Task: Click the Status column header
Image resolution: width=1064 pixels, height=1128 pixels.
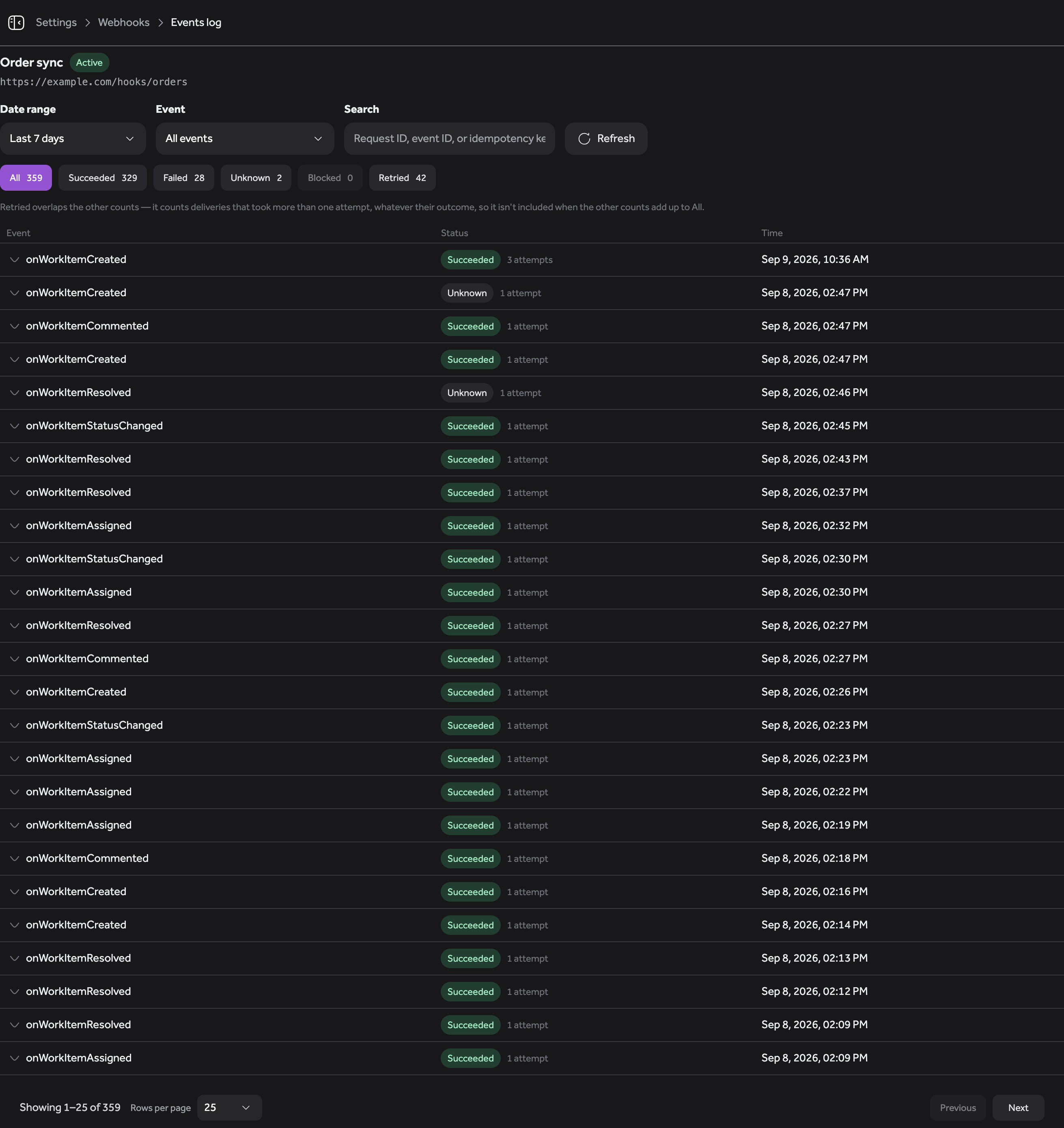Action: [454, 232]
